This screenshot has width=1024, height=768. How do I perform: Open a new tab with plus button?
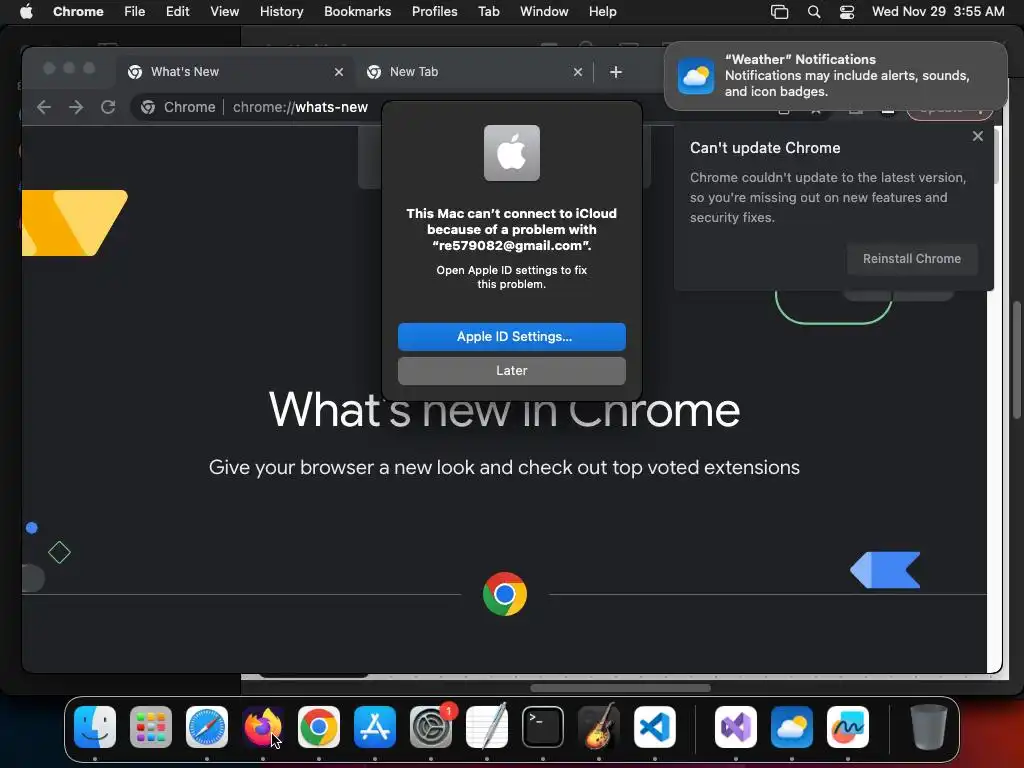point(616,72)
